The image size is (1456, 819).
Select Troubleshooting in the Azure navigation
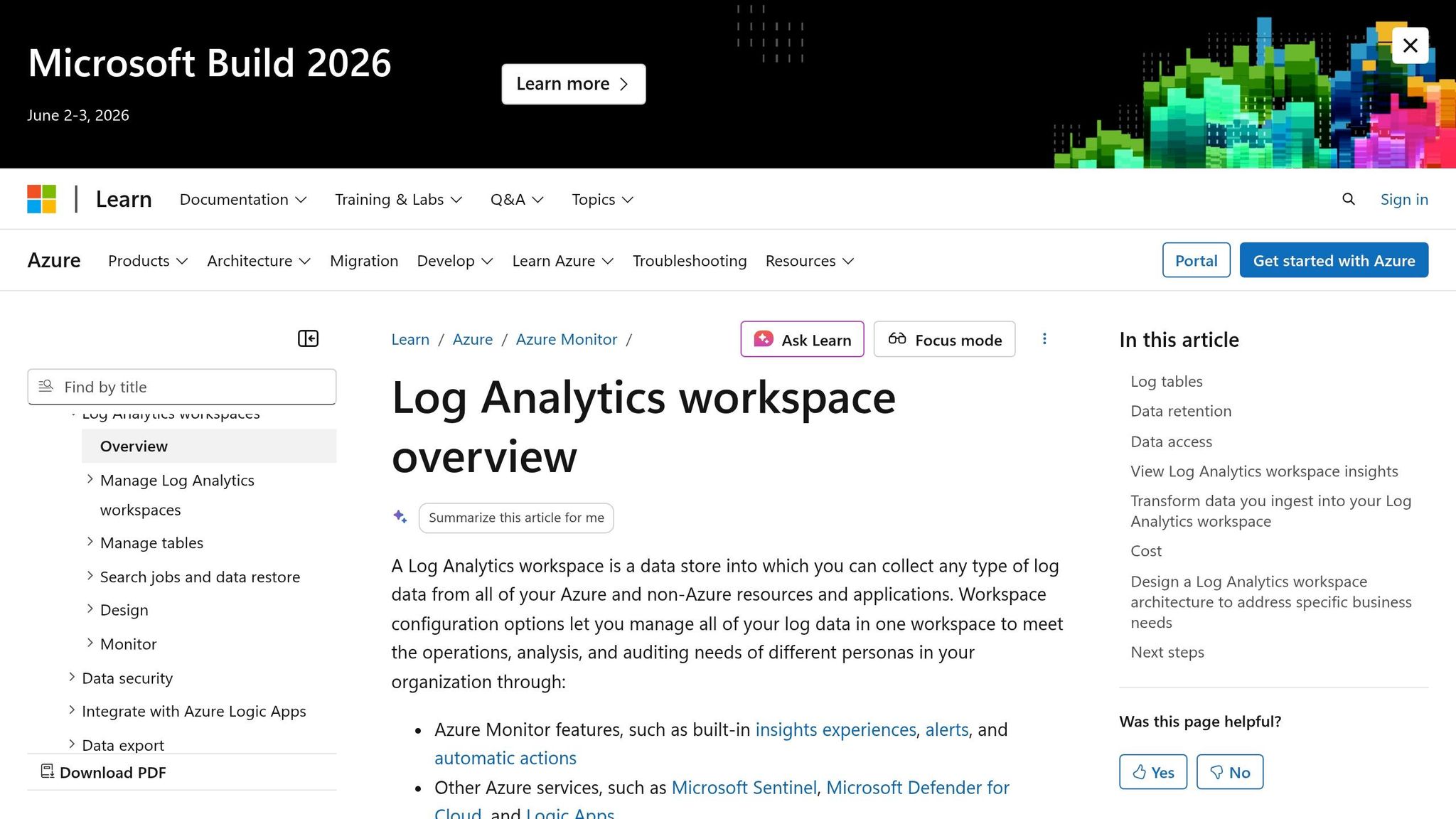pos(688,260)
